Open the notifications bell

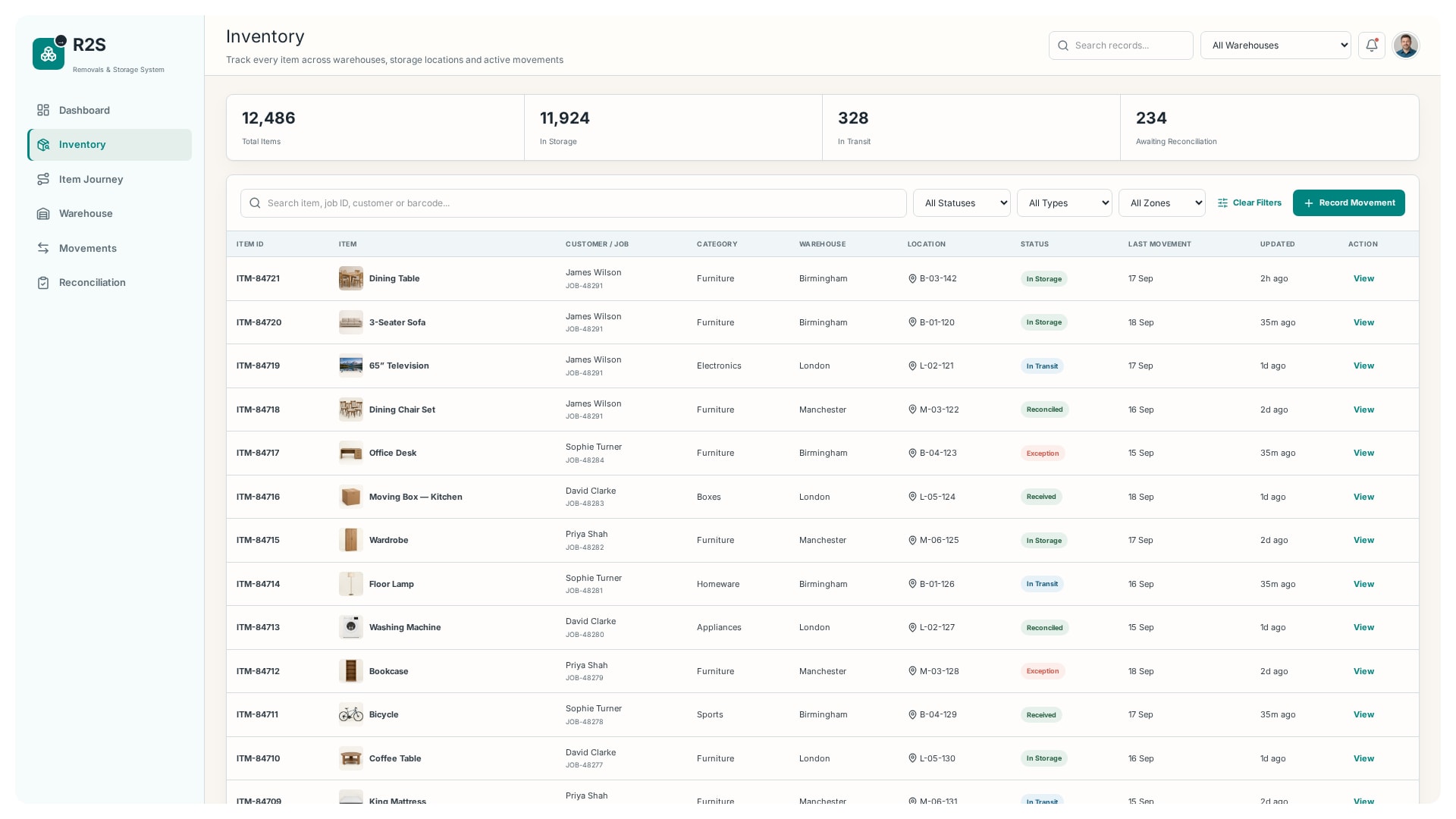click(x=1371, y=45)
